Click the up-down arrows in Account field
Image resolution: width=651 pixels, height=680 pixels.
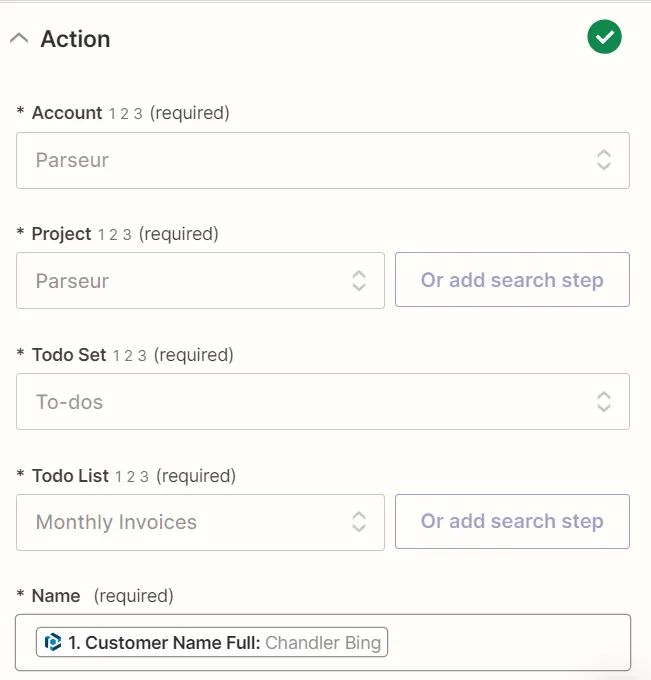604,160
